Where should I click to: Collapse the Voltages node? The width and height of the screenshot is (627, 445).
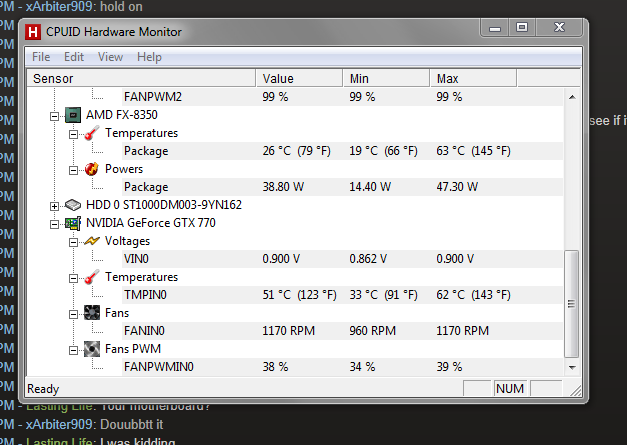(73, 242)
